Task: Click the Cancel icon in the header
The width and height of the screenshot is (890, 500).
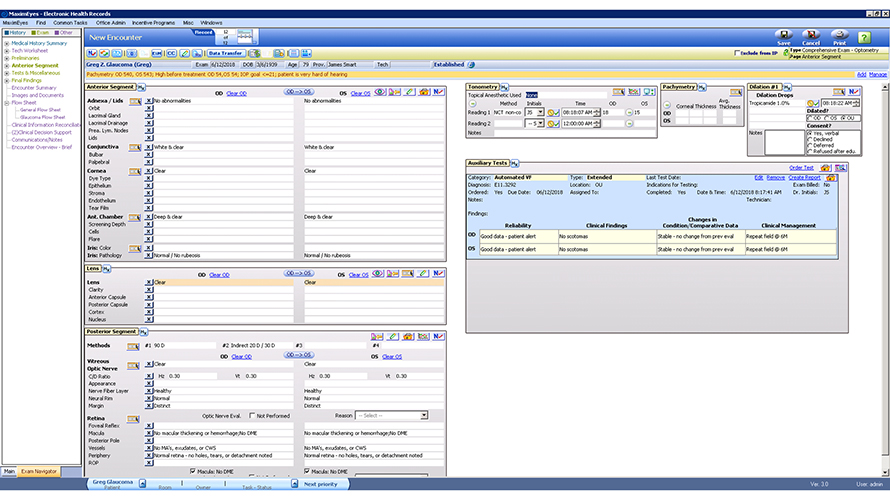Action: [x=811, y=35]
